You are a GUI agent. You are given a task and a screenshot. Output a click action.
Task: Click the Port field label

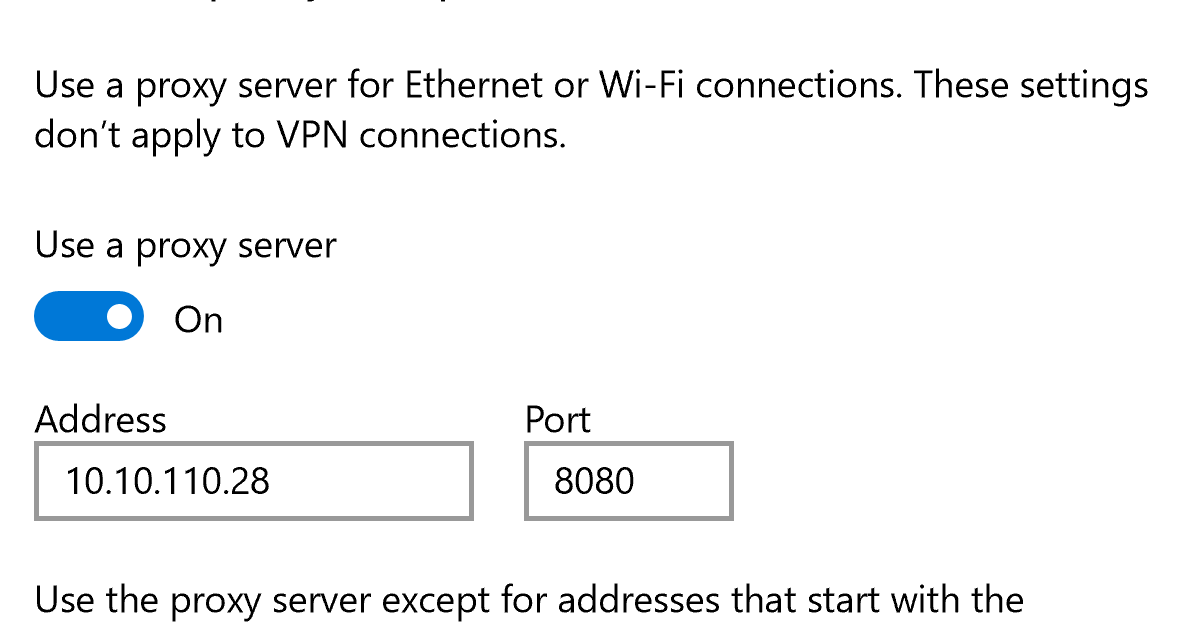coord(556,419)
